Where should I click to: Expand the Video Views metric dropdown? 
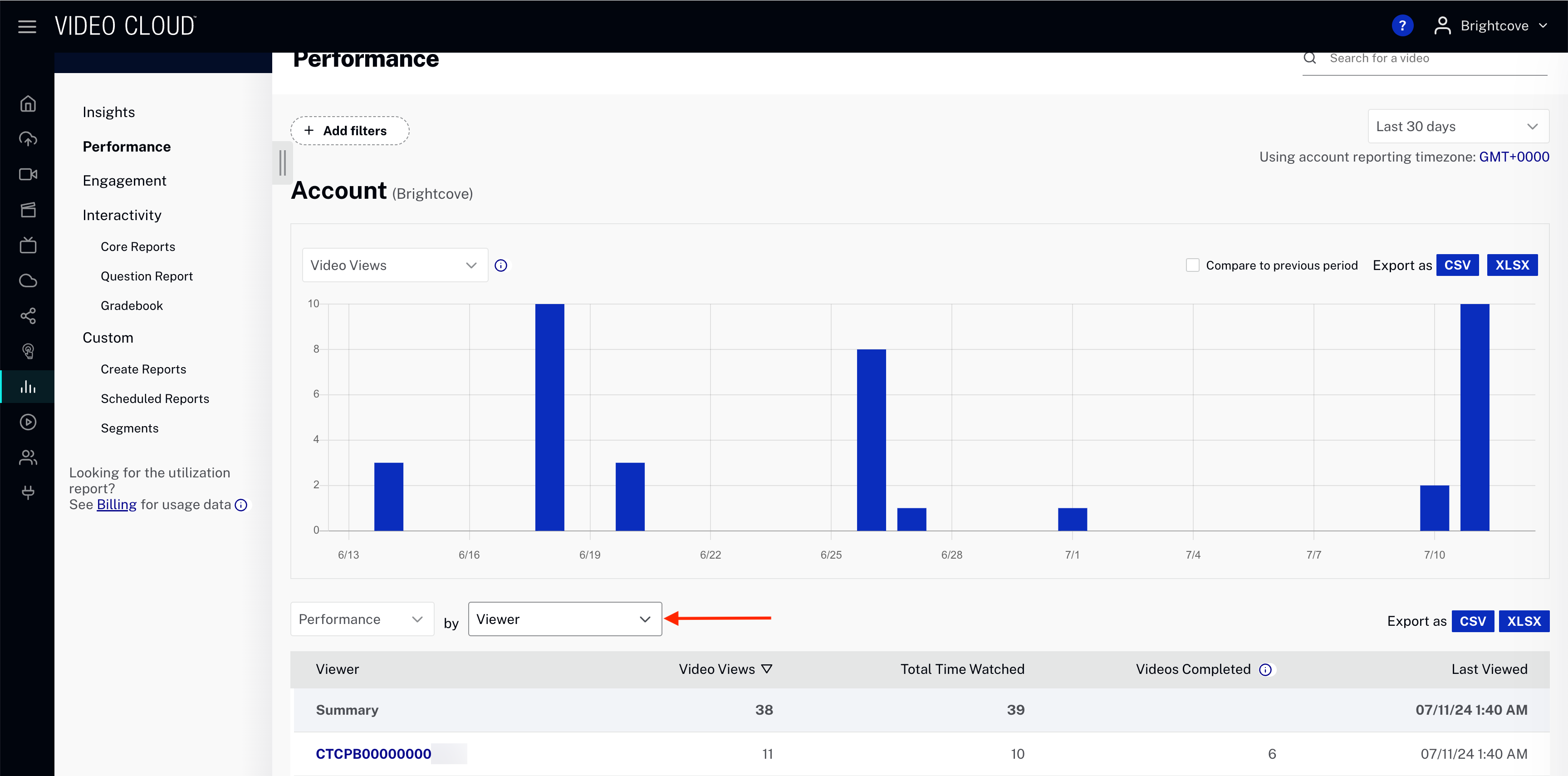(x=394, y=265)
